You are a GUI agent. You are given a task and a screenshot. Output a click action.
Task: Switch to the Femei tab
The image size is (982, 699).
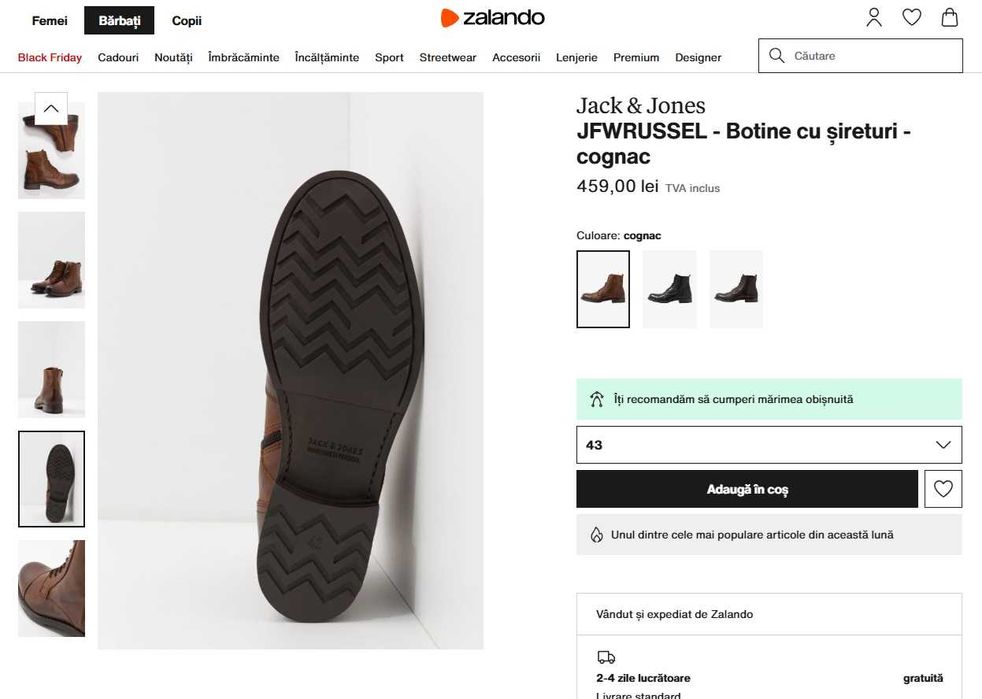pos(50,20)
